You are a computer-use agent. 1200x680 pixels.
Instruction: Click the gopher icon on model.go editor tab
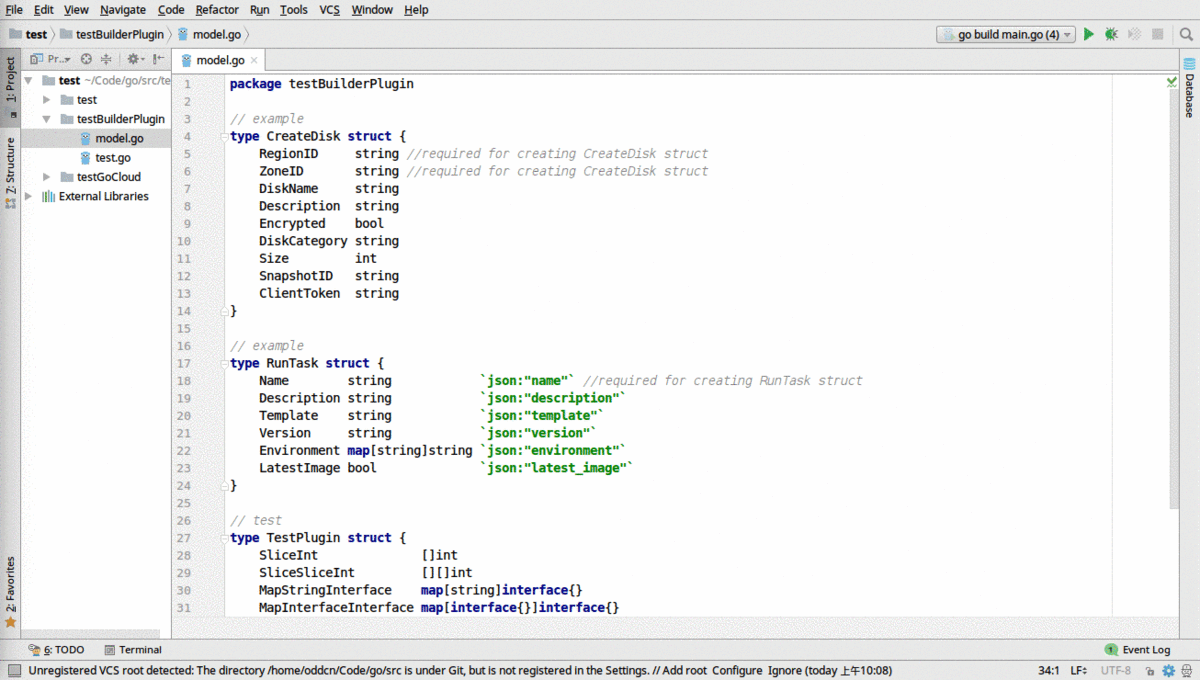[186, 60]
